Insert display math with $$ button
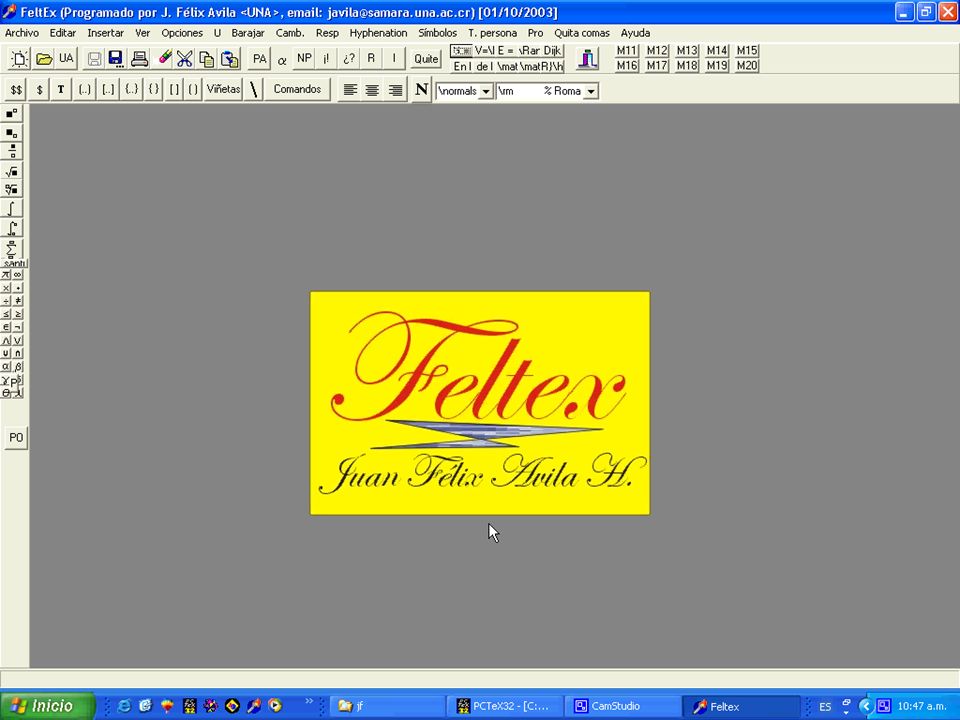The height and width of the screenshot is (720, 960). coord(16,89)
